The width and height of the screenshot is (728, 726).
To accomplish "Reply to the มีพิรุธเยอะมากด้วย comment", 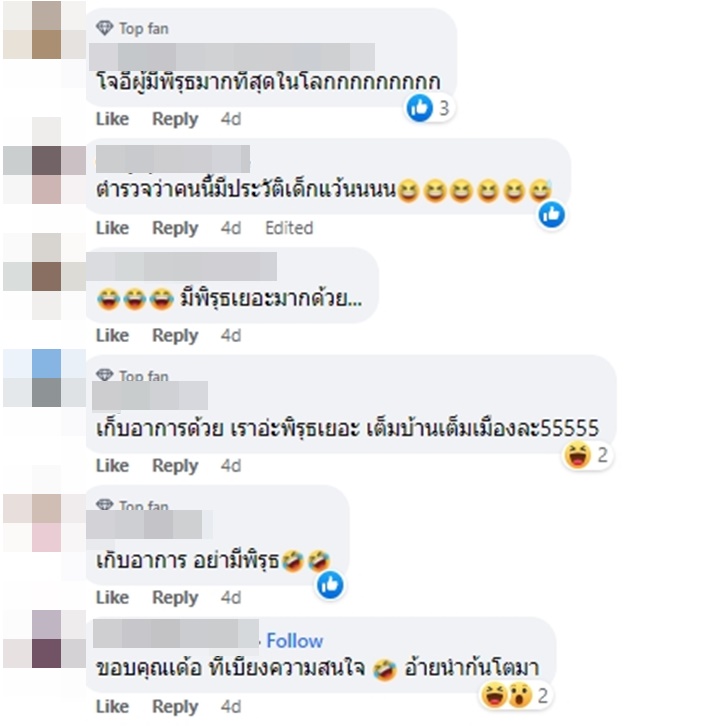I will click(x=175, y=335).
